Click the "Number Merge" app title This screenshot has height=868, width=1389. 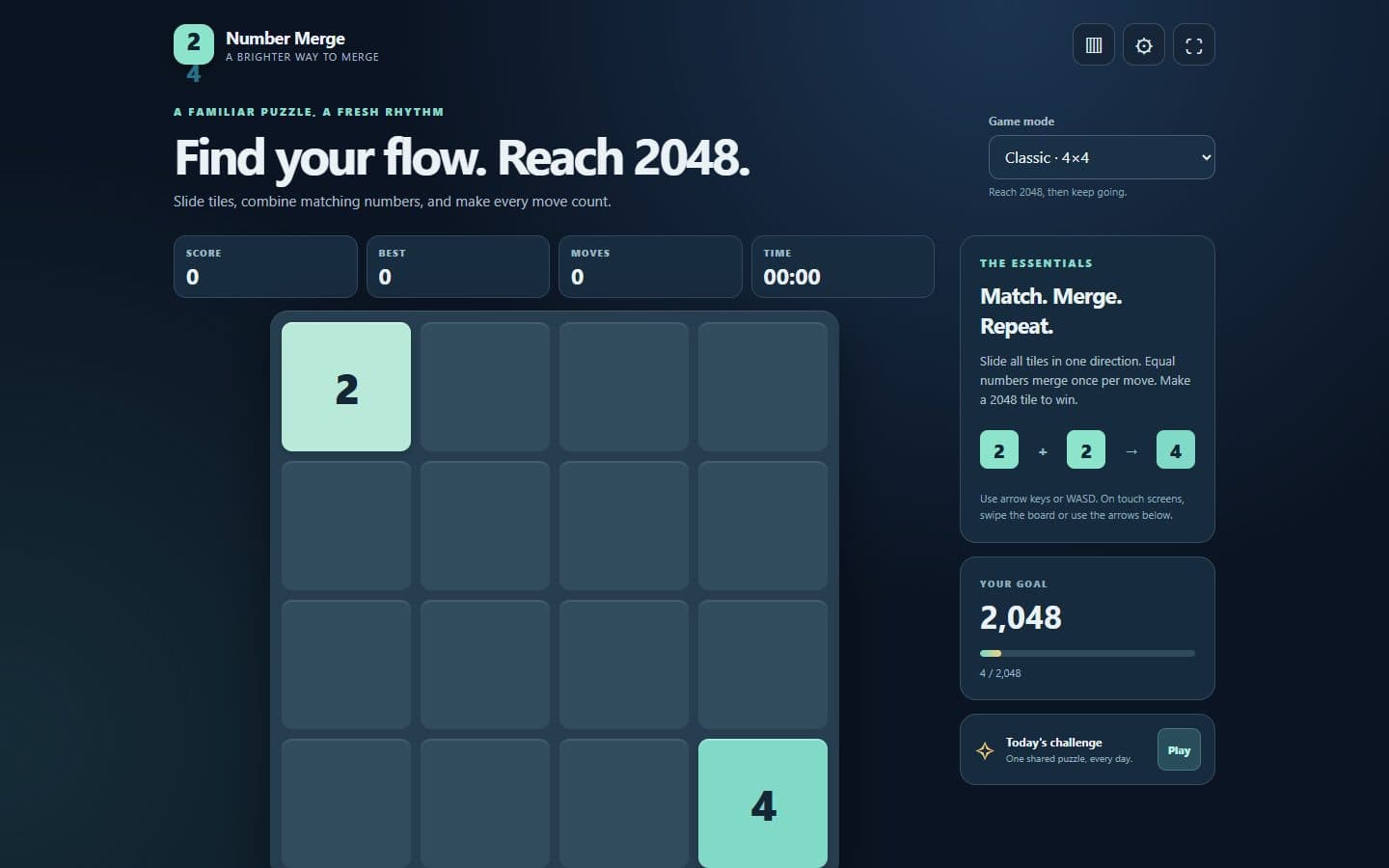click(x=286, y=39)
